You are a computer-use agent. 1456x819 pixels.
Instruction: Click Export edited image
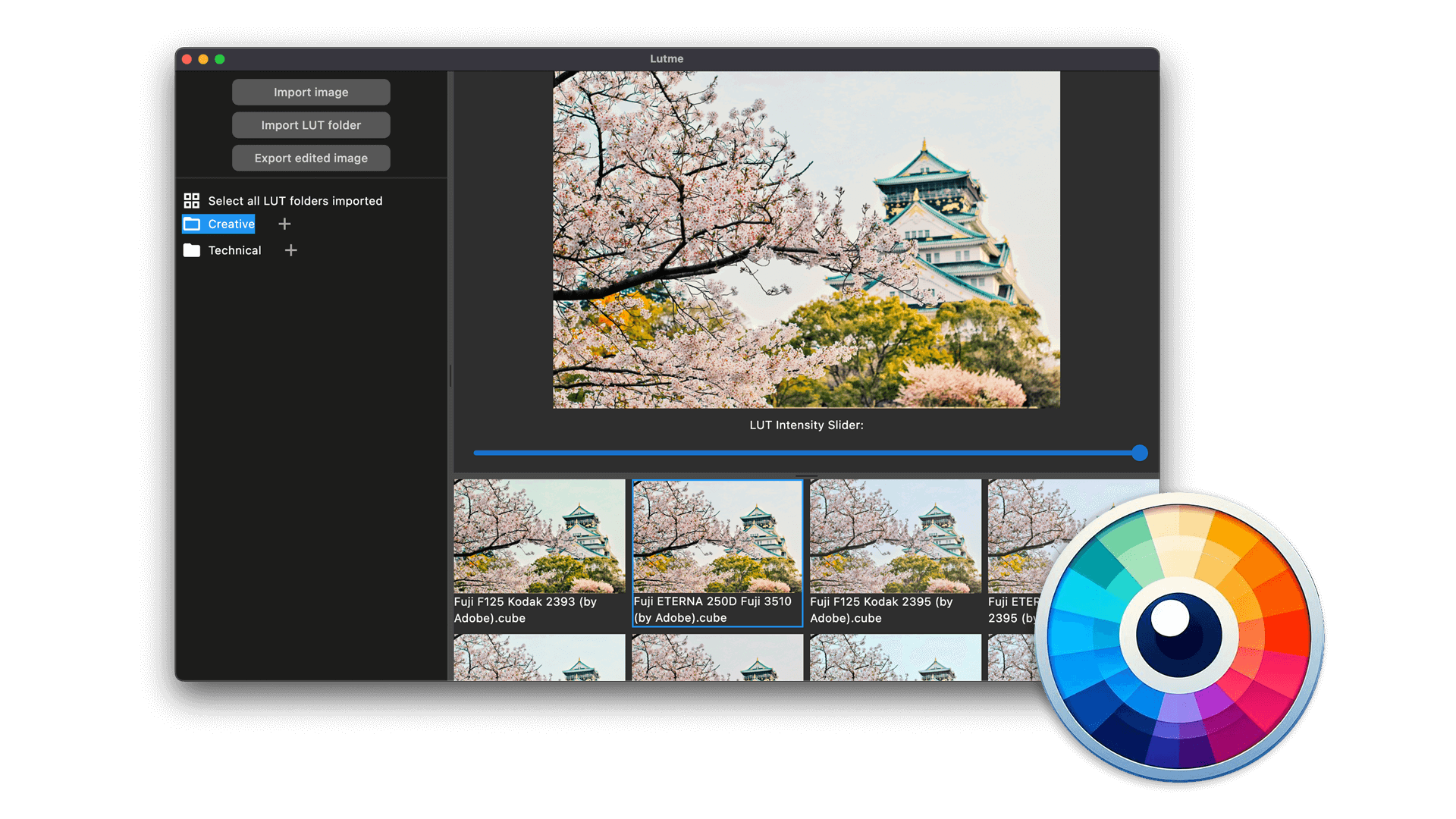click(x=311, y=158)
